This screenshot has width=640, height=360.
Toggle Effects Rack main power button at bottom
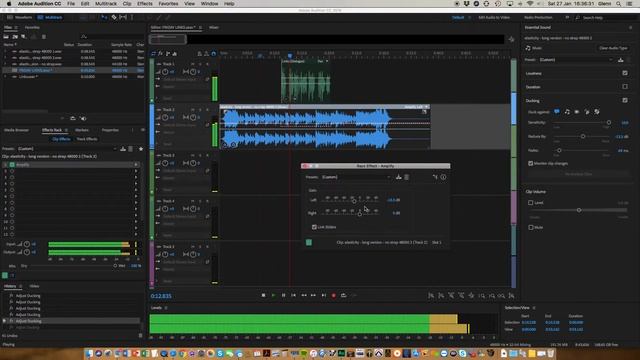[5, 275]
